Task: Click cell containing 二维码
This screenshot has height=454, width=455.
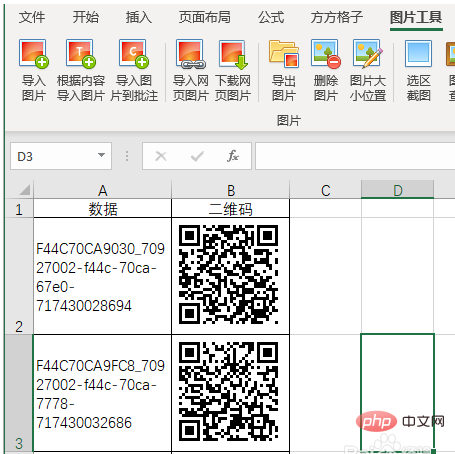Action: (x=230, y=209)
